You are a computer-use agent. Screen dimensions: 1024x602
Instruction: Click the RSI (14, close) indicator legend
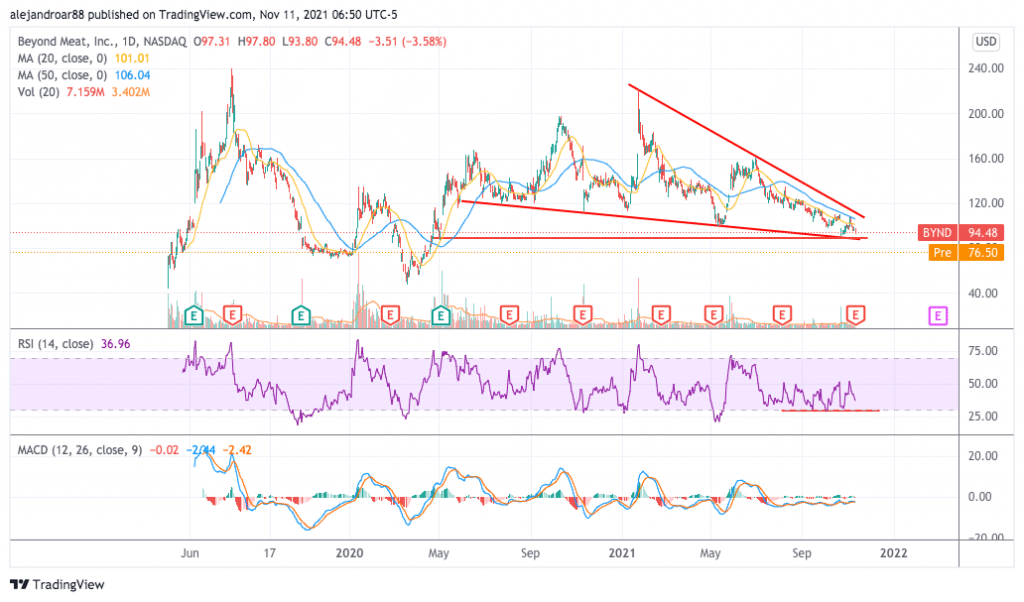pyautogui.click(x=55, y=343)
